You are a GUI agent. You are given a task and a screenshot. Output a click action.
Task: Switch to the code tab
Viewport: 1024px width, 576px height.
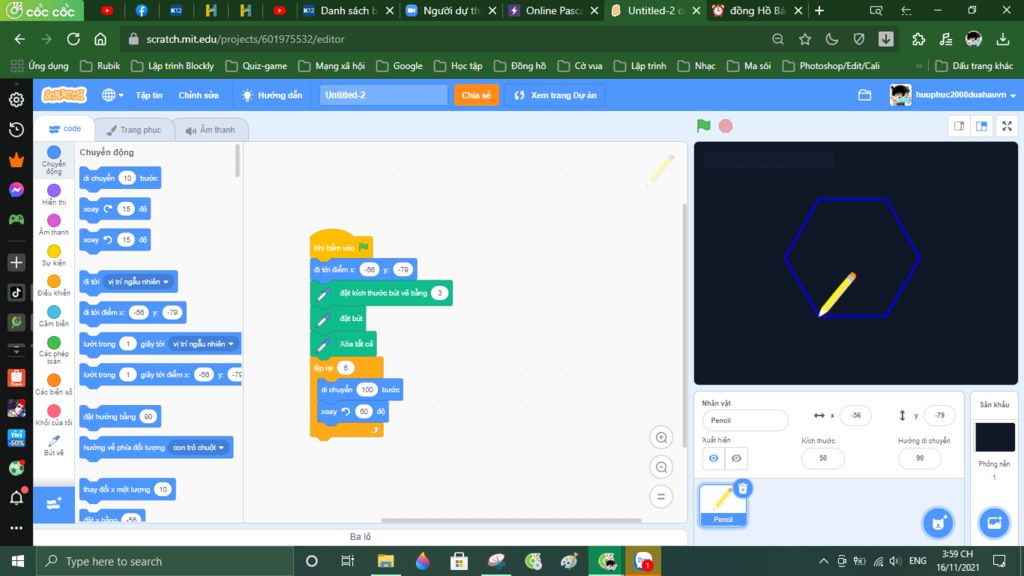65,129
